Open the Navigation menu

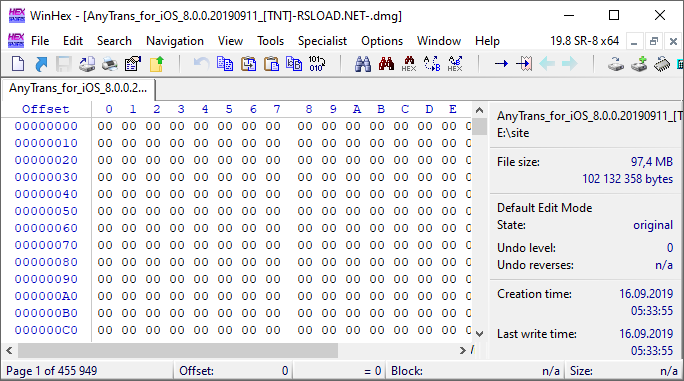point(175,41)
